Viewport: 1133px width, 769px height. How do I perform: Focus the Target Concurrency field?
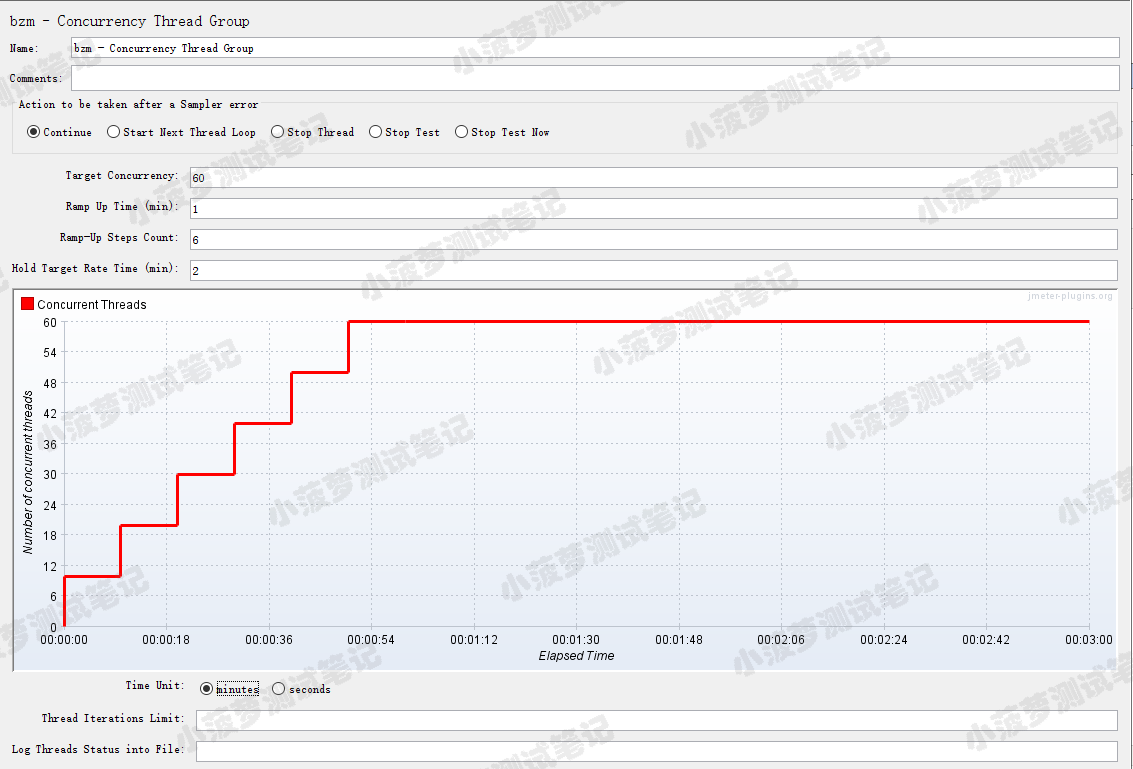pyautogui.click(x=653, y=178)
